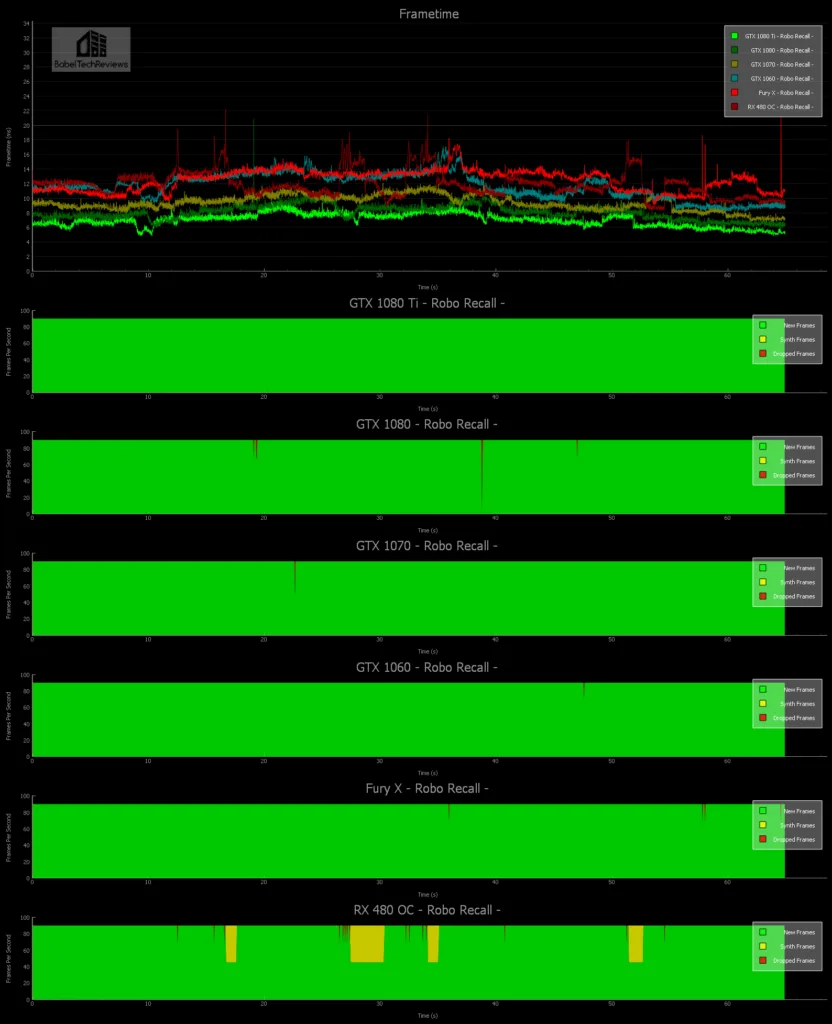The image size is (832, 1024).
Task: Click the RX 480 OC dark red legend marker
Action: (734, 106)
